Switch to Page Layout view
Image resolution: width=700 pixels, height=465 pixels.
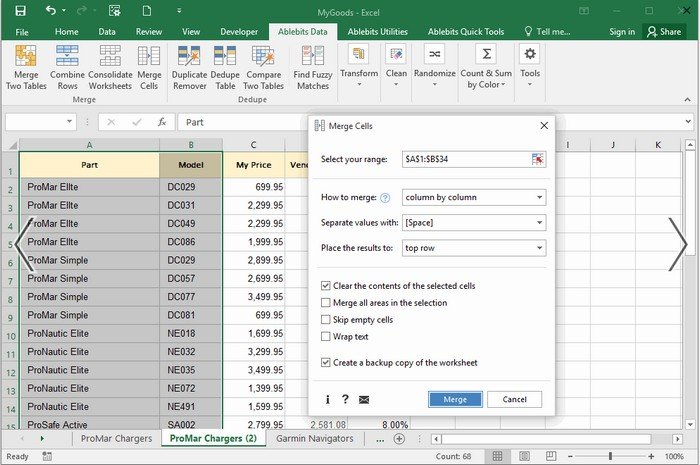click(525, 456)
